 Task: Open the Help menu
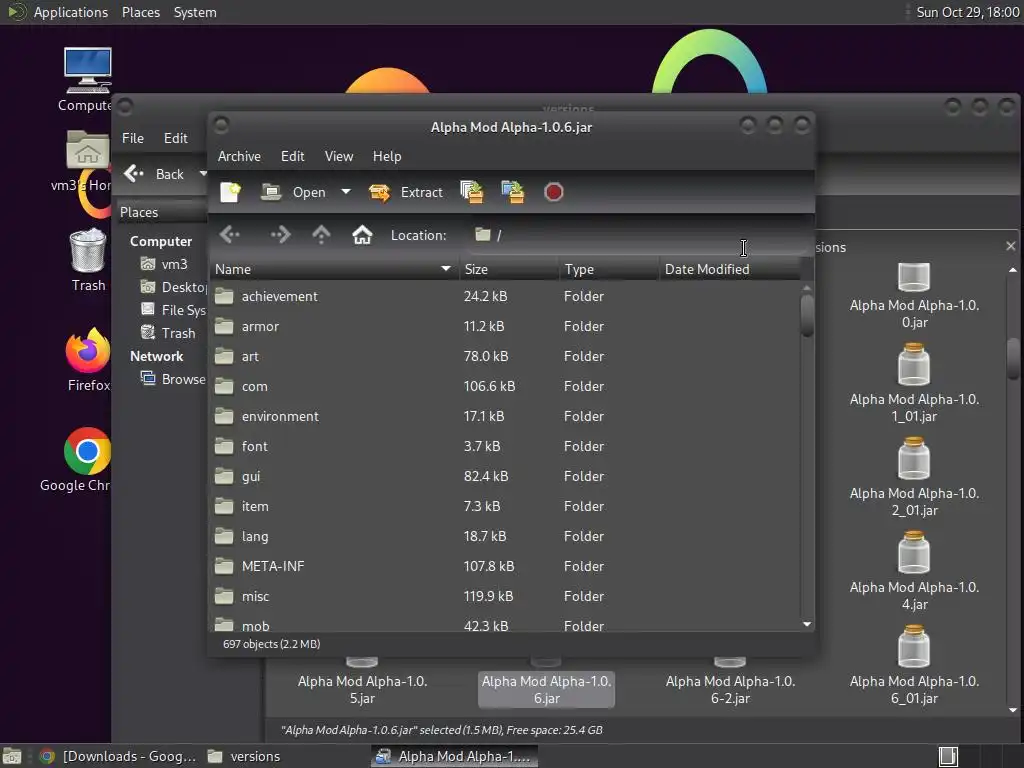pyautogui.click(x=387, y=156)
